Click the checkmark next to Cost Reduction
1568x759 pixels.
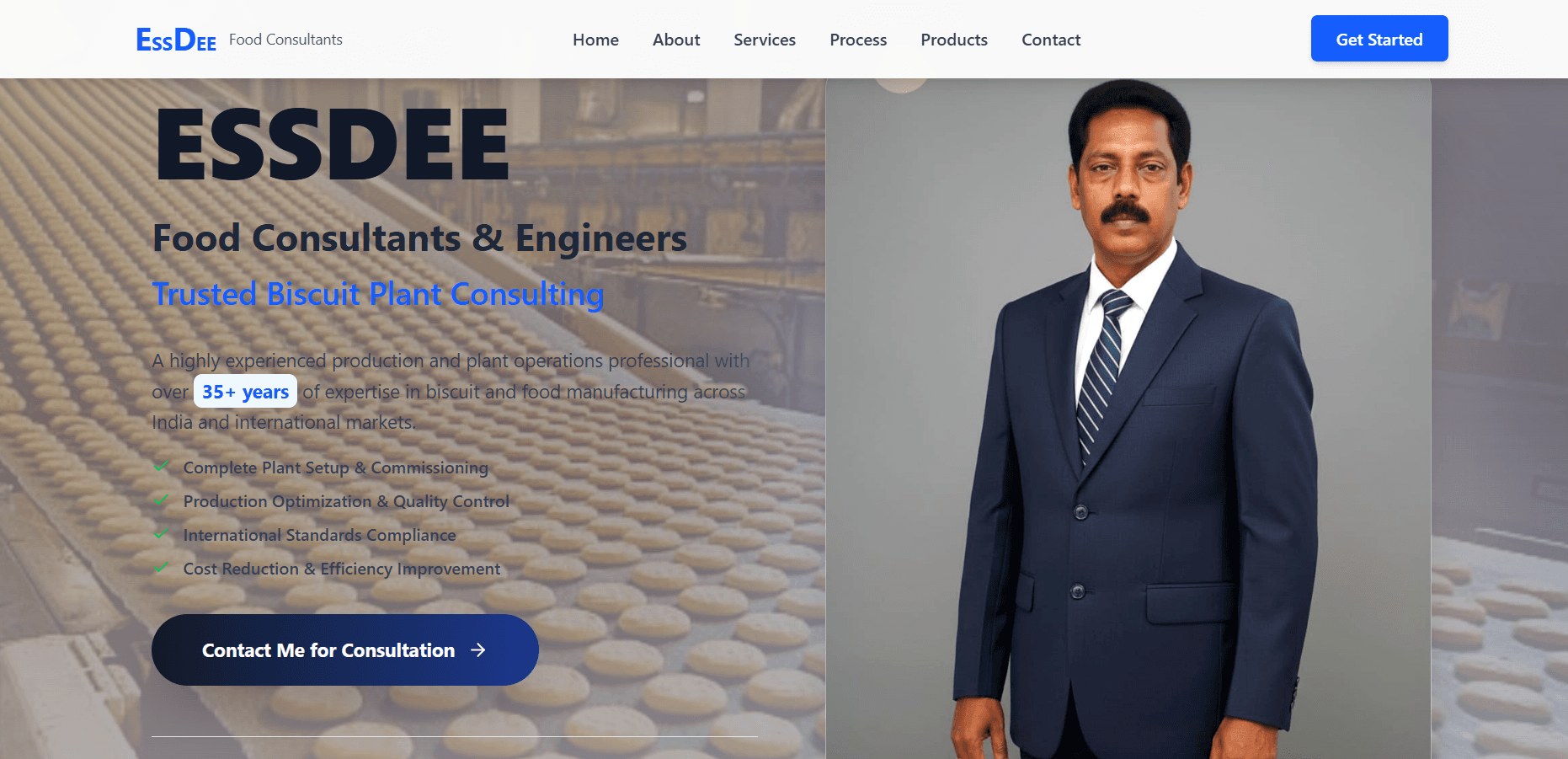162,568
